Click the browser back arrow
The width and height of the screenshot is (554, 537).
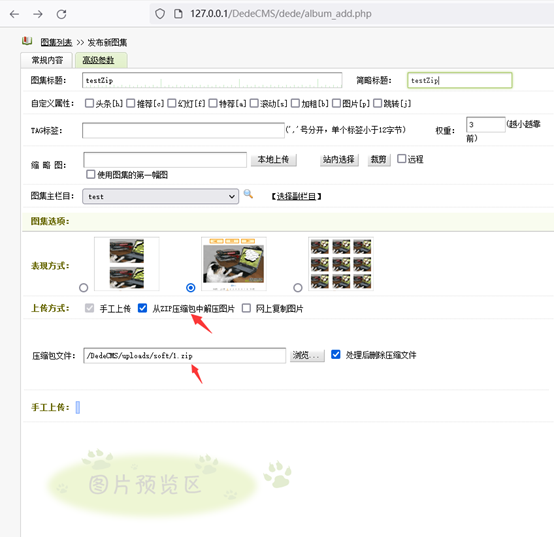click(x=14, y=14)
